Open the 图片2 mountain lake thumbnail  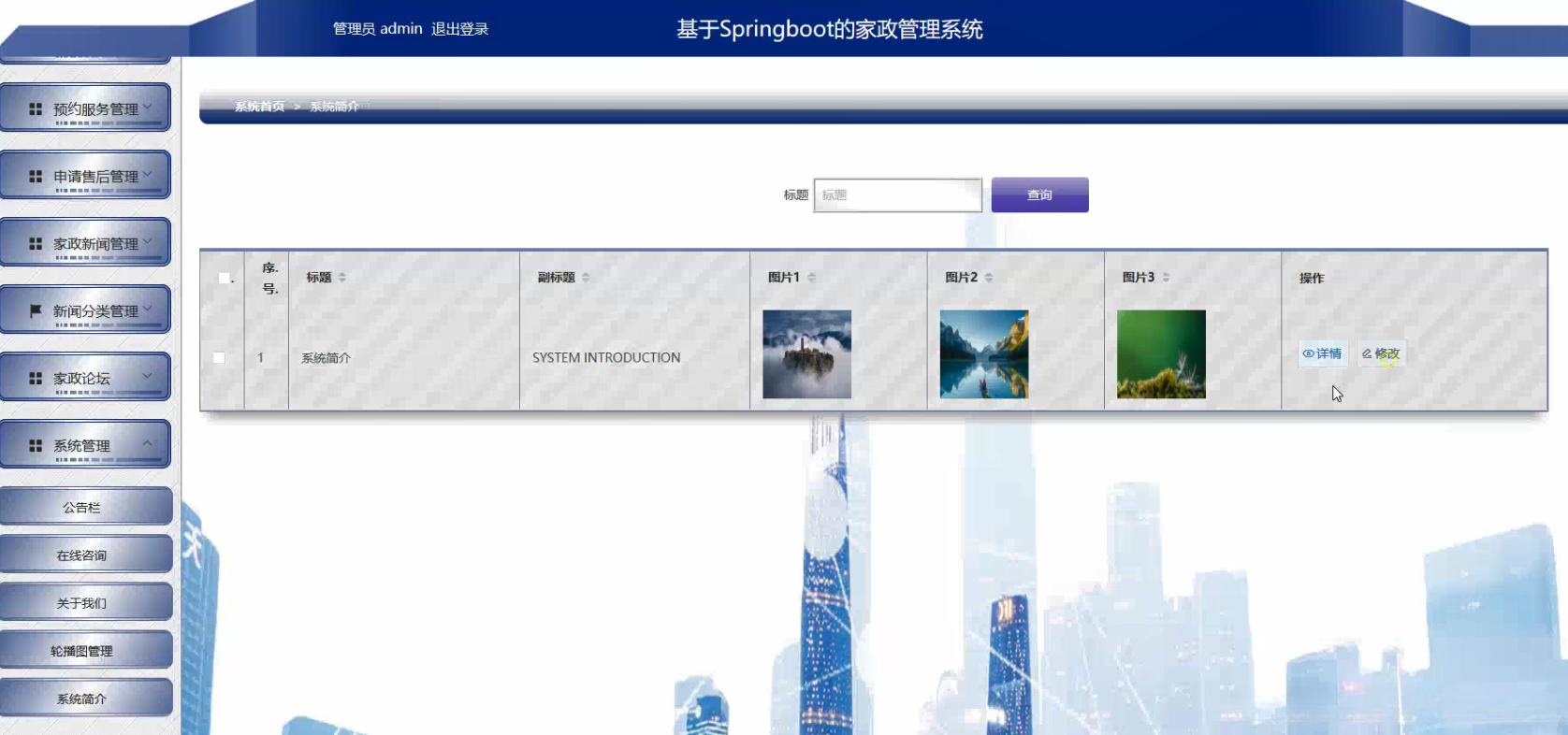click(983, 354)
